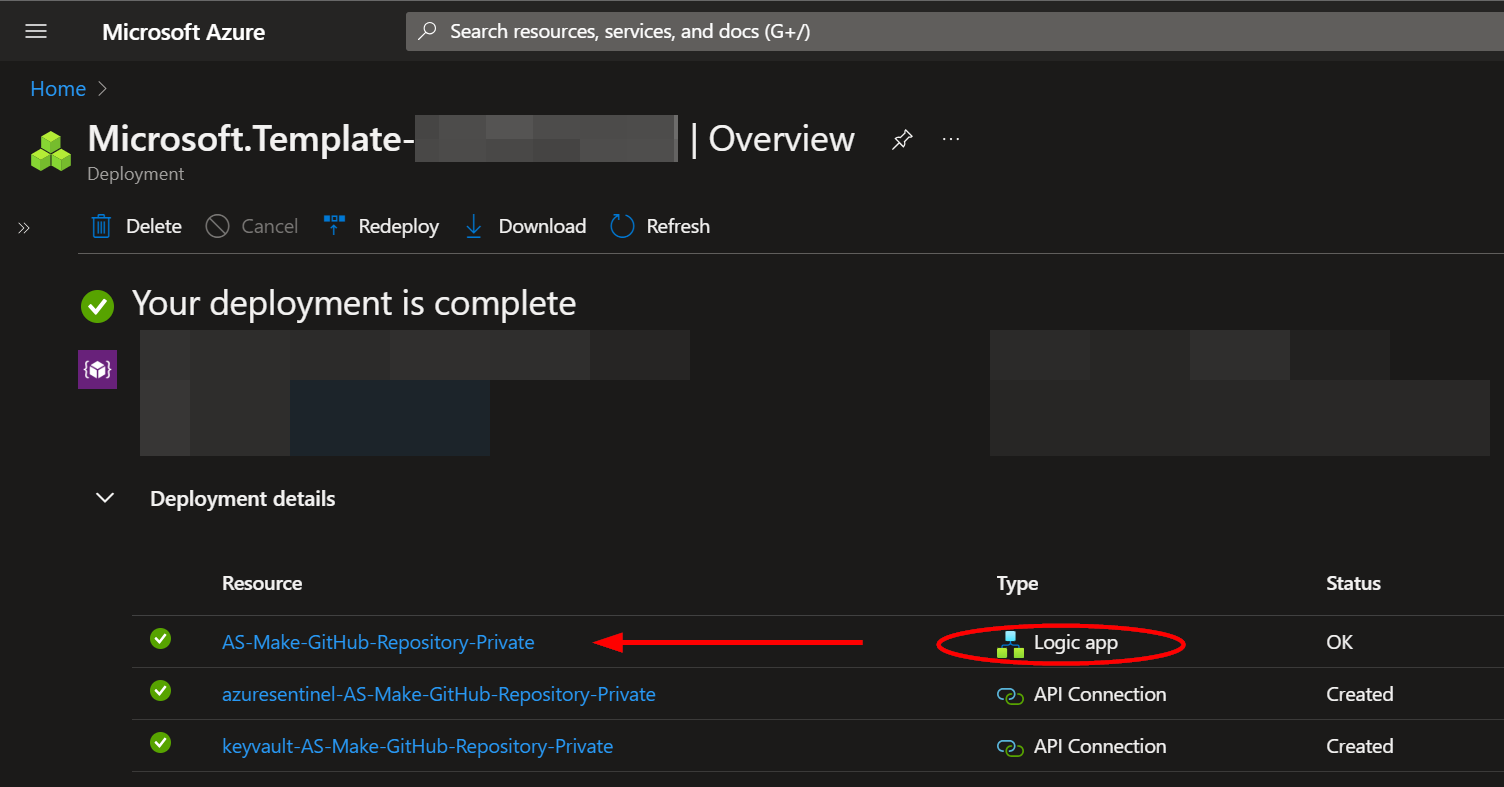1504x787 pixels.
Task: Click the Deployment subtitle under the title
Action: point(136,174)
